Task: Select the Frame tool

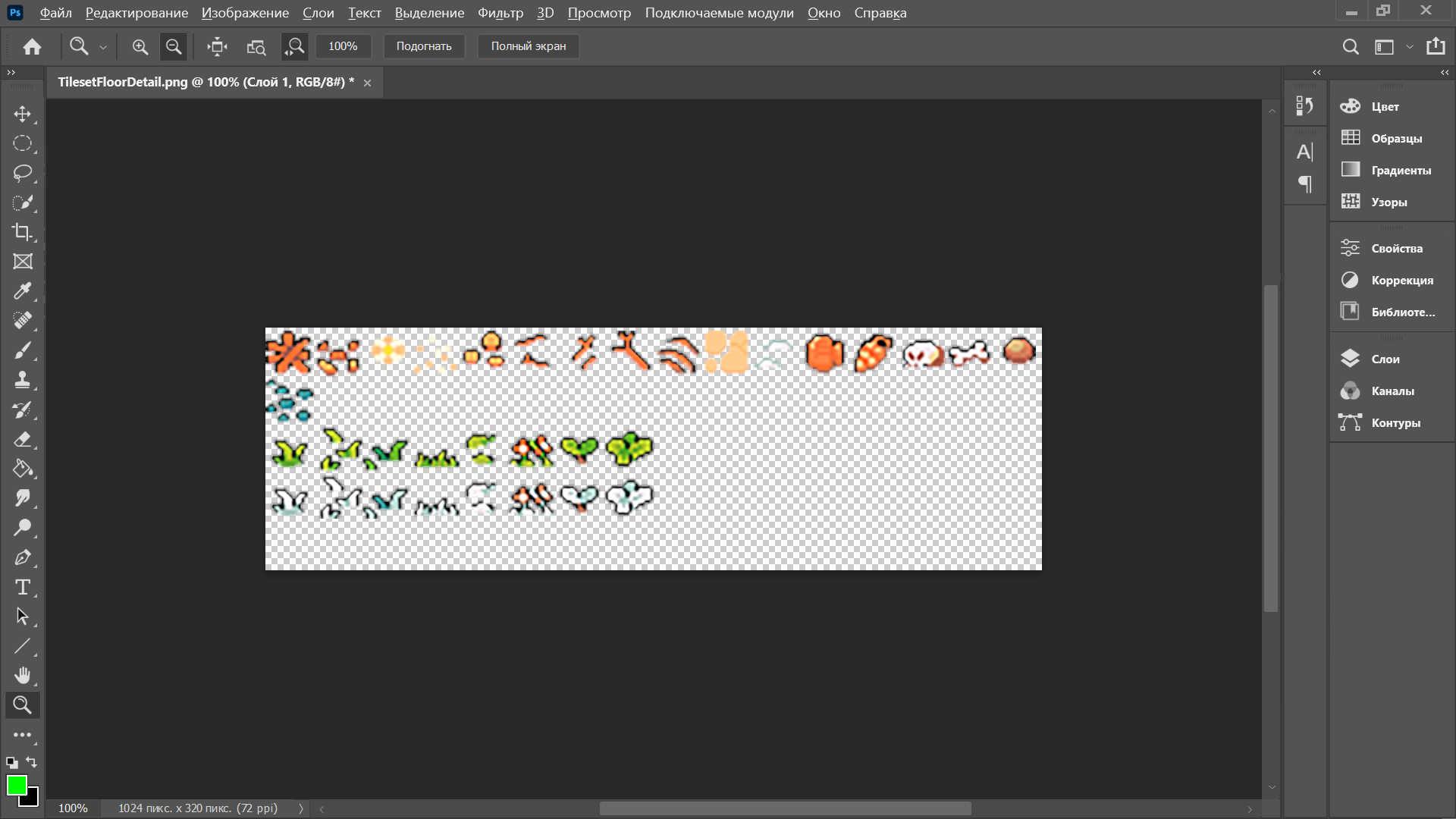Action: [x=23, y=262]
